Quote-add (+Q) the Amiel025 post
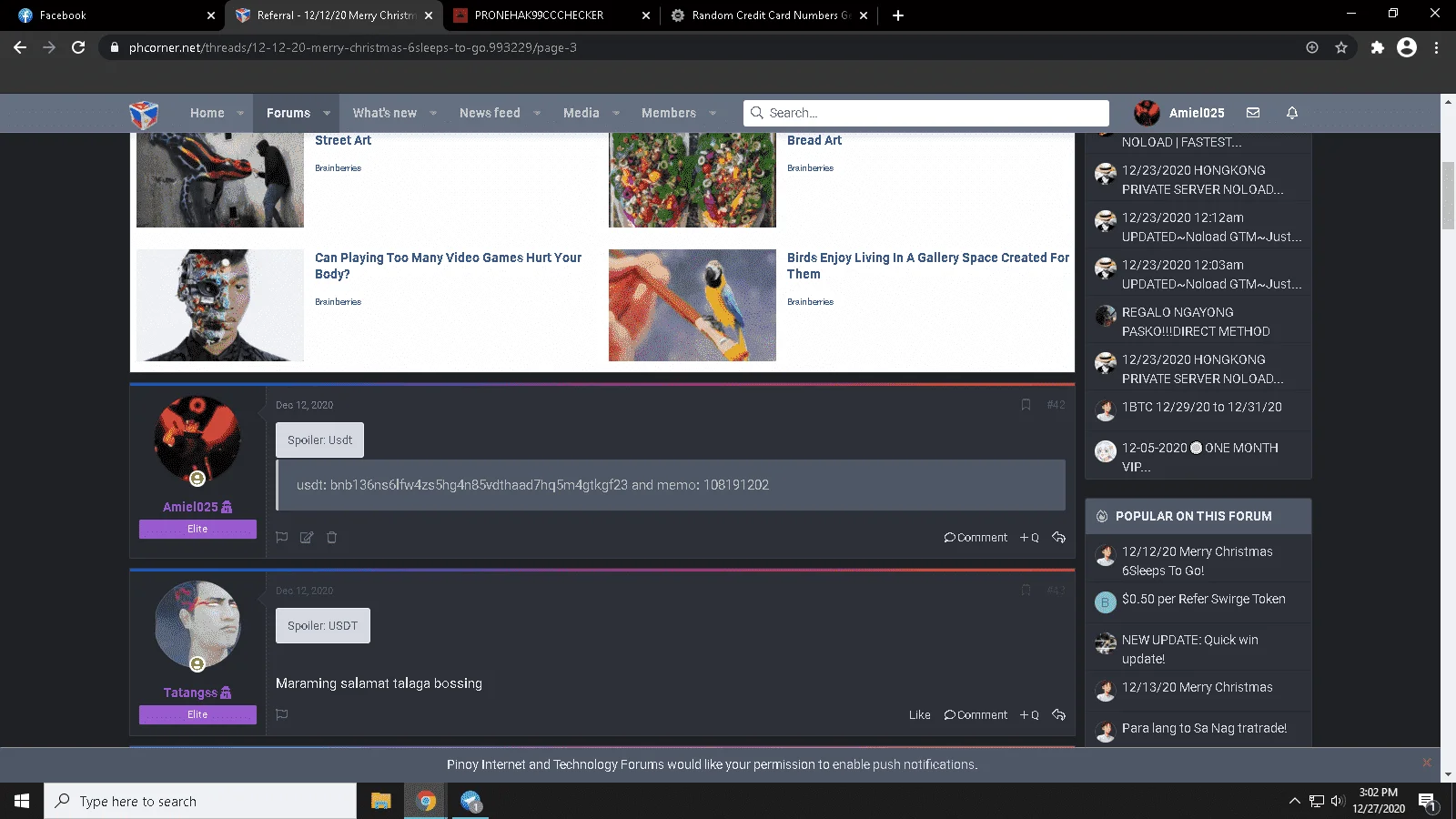 1029,538
